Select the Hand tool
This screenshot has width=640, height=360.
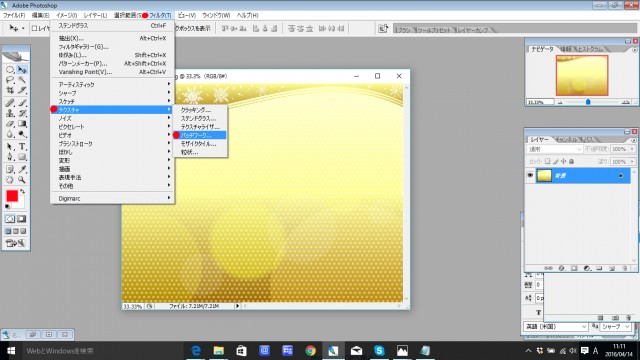point(10,180)
